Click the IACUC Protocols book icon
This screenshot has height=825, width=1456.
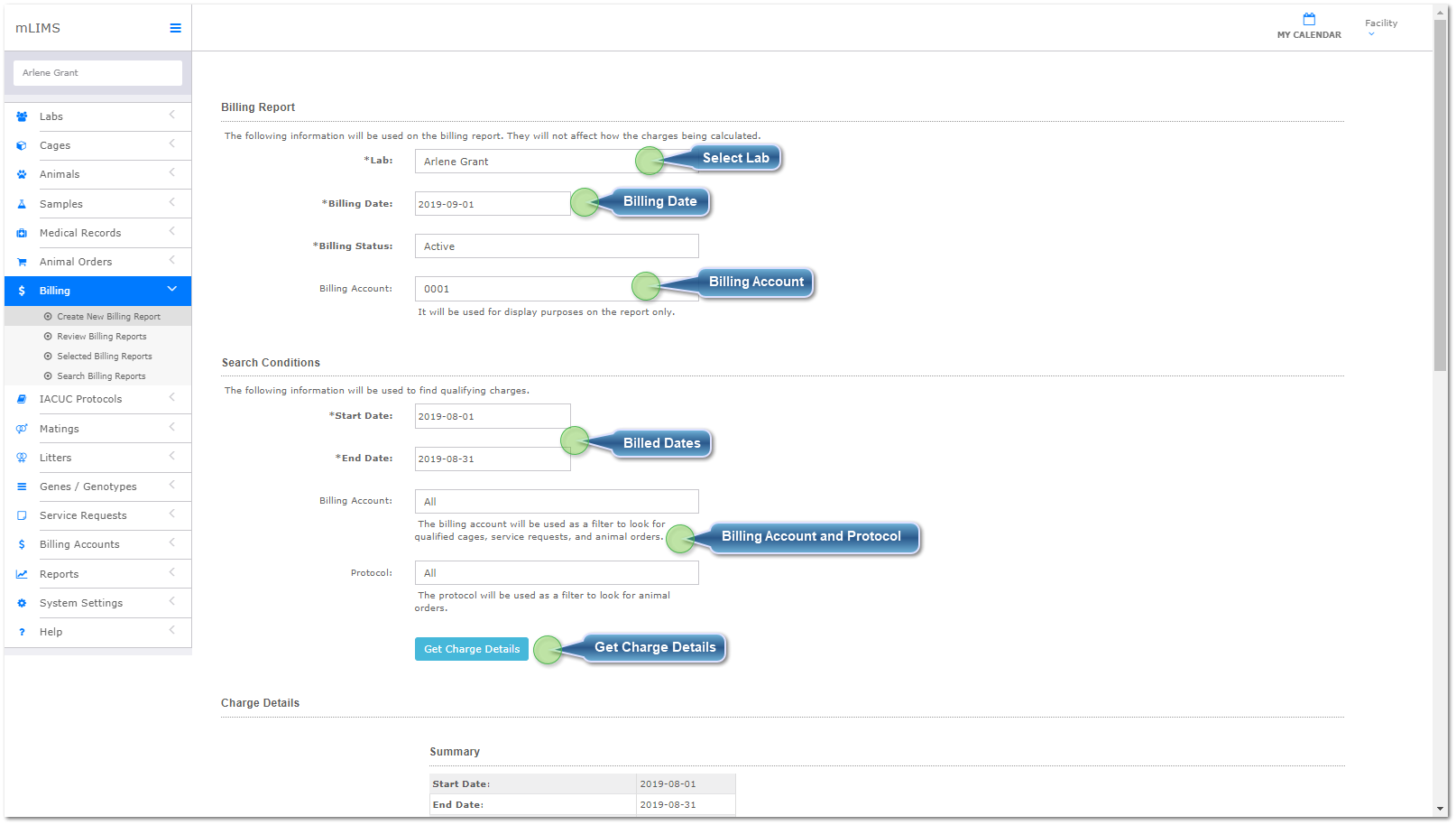(22, 399)
